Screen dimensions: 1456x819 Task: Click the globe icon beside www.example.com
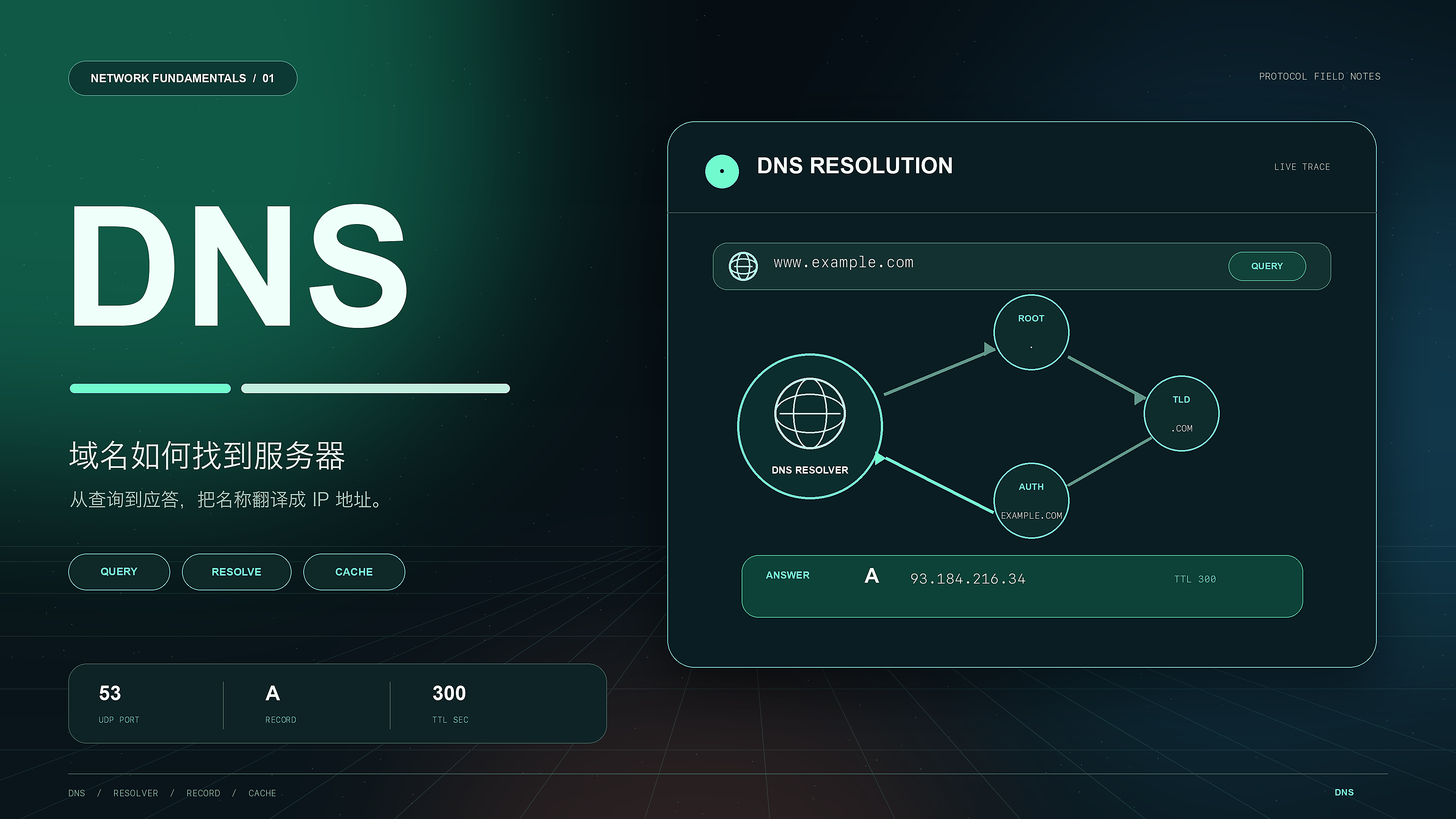[x=743, y=266]
